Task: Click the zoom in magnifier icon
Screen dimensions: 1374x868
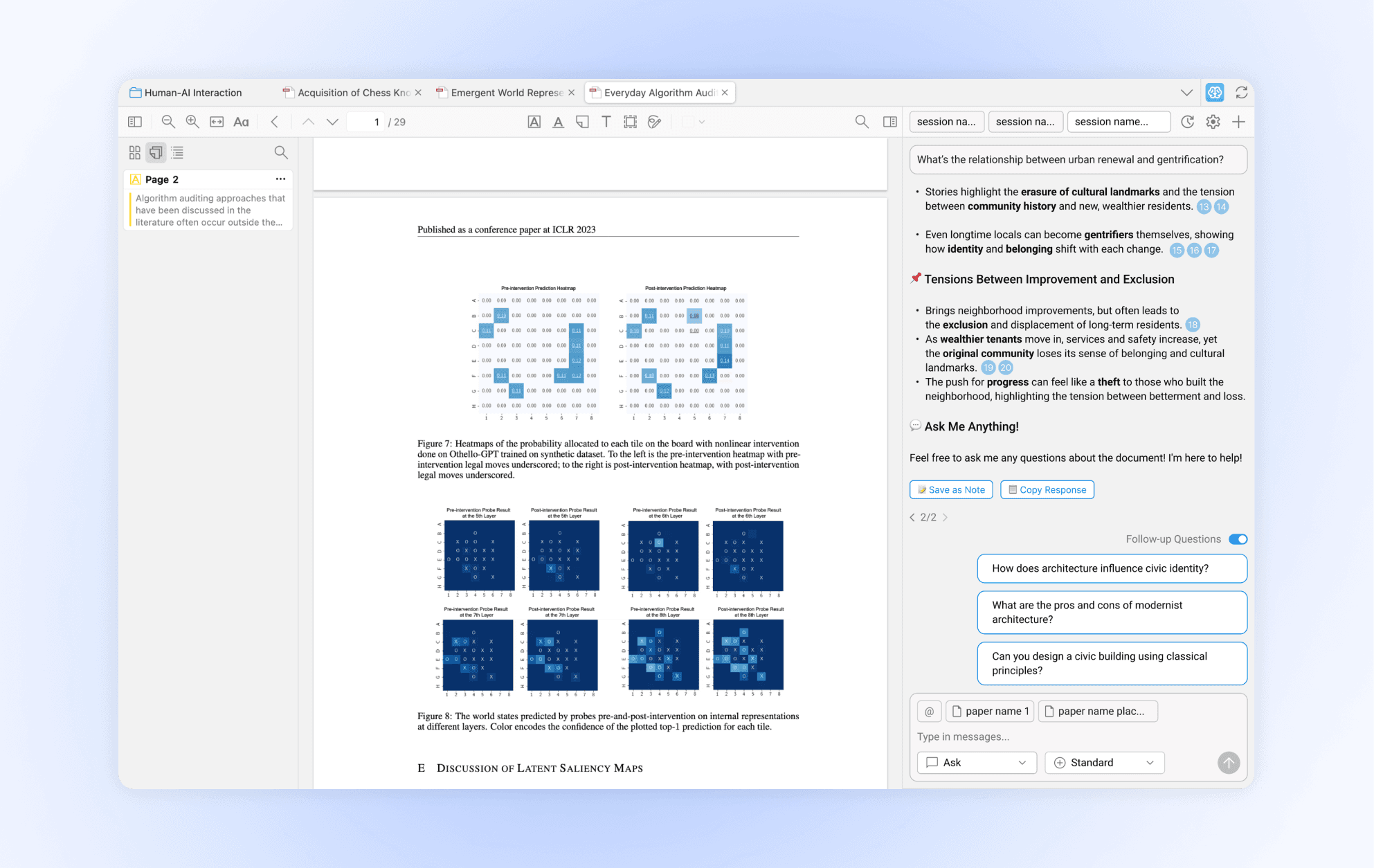Action: [192, 122]
